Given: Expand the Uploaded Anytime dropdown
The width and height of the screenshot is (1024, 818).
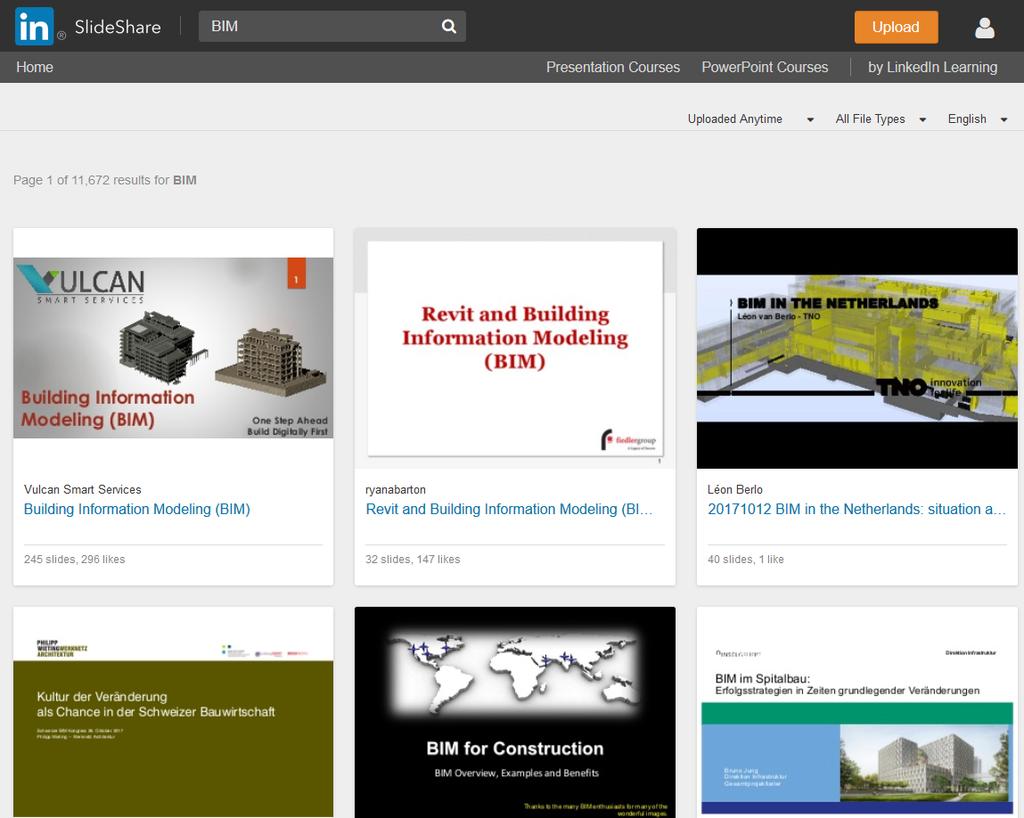Looking at the screenshot, I should [750, 119].
